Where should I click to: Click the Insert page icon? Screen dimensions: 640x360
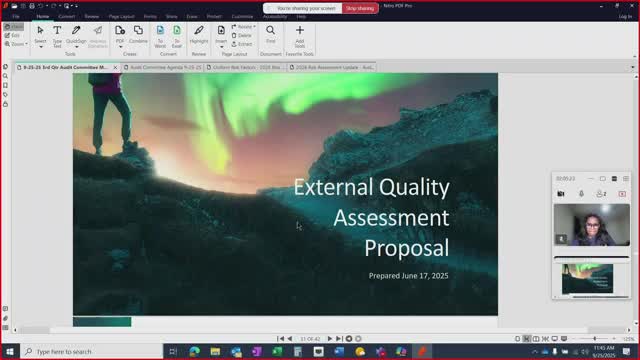point(221,31)
